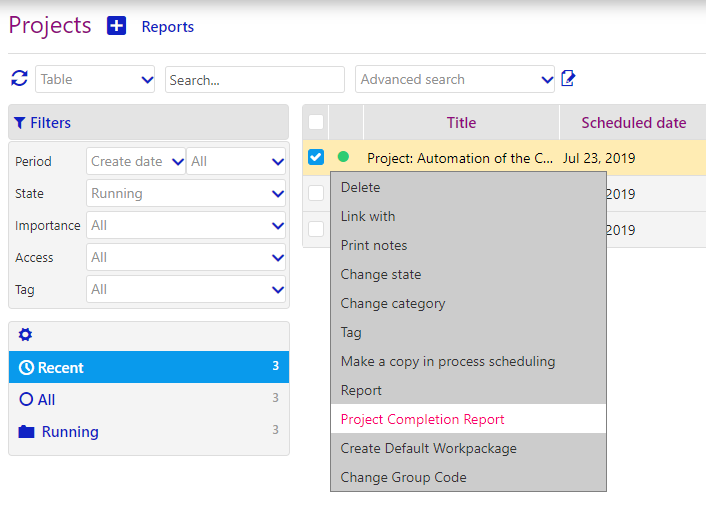
Task: Open the Access dropdown
Action: (x=186, y=257)
